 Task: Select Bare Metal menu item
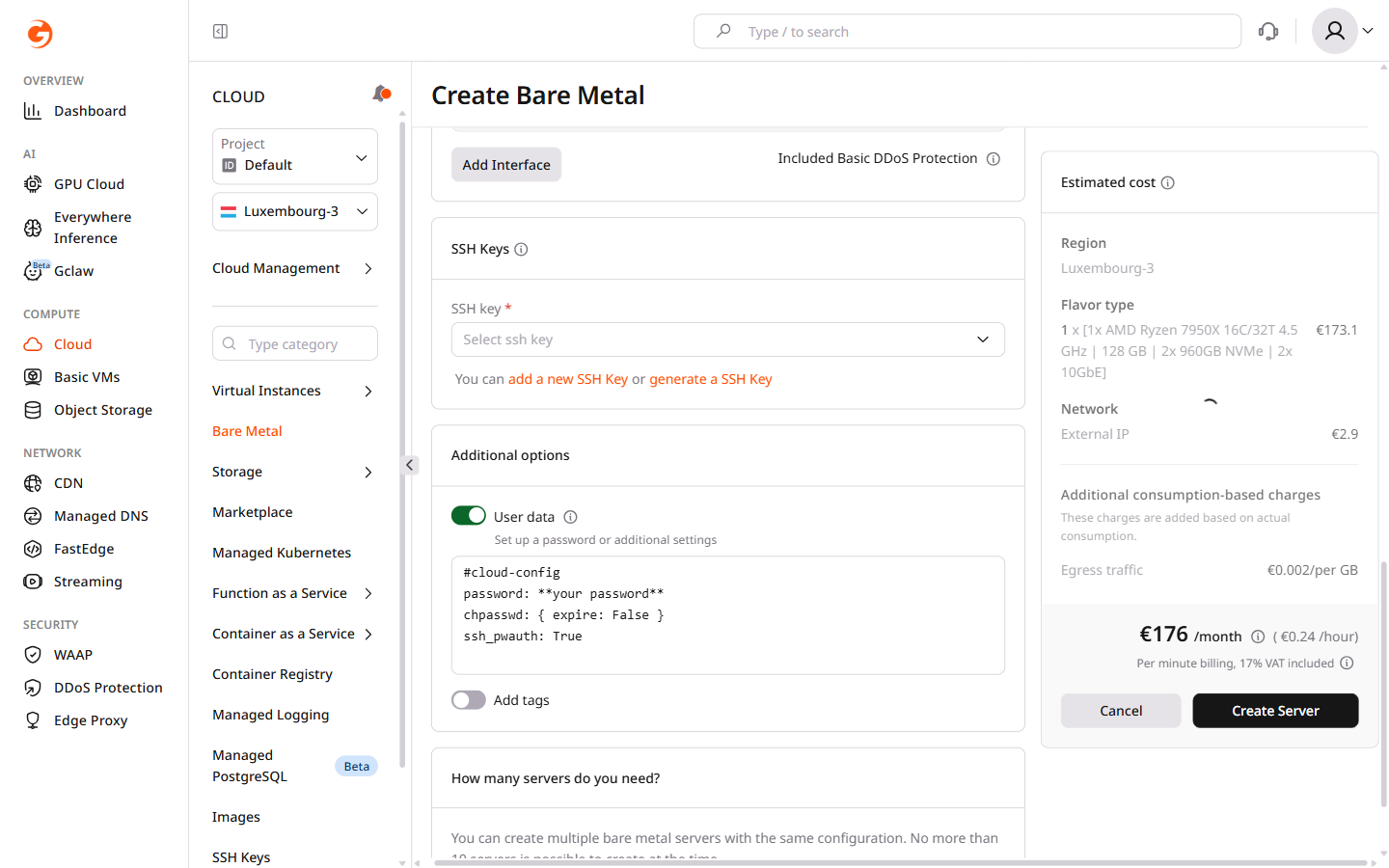[247, 431]
